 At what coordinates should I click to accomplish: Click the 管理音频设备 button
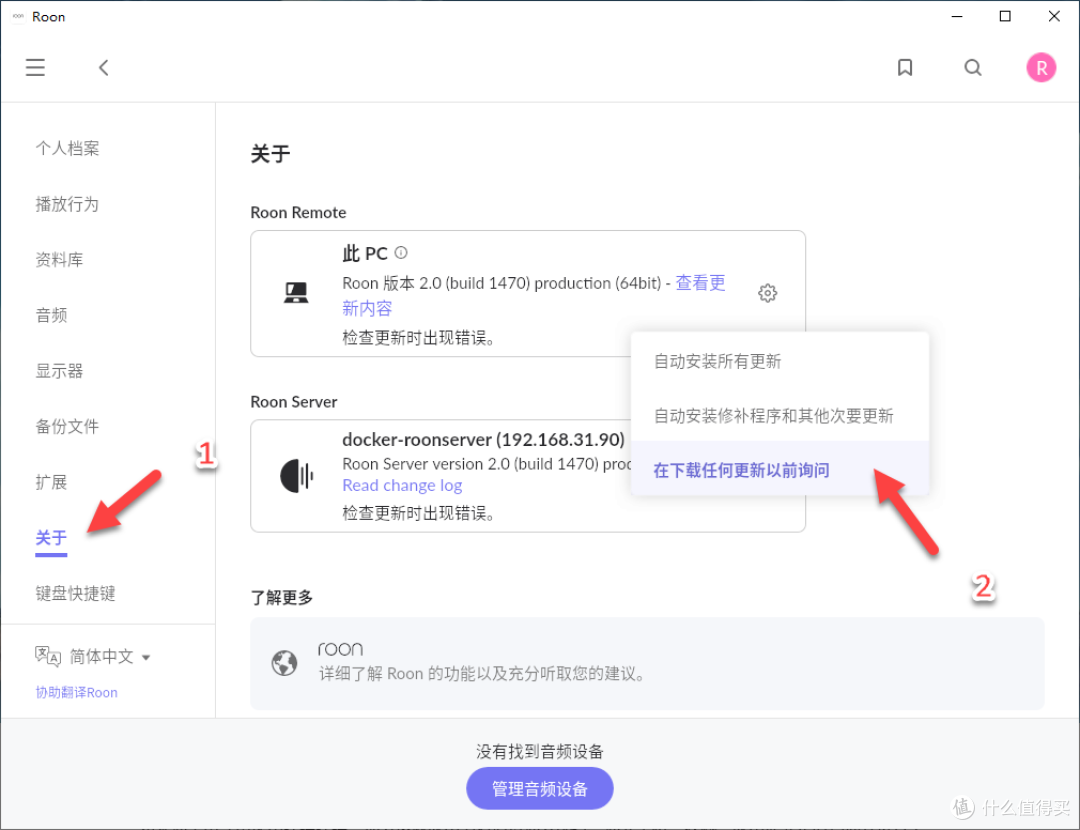539,788
